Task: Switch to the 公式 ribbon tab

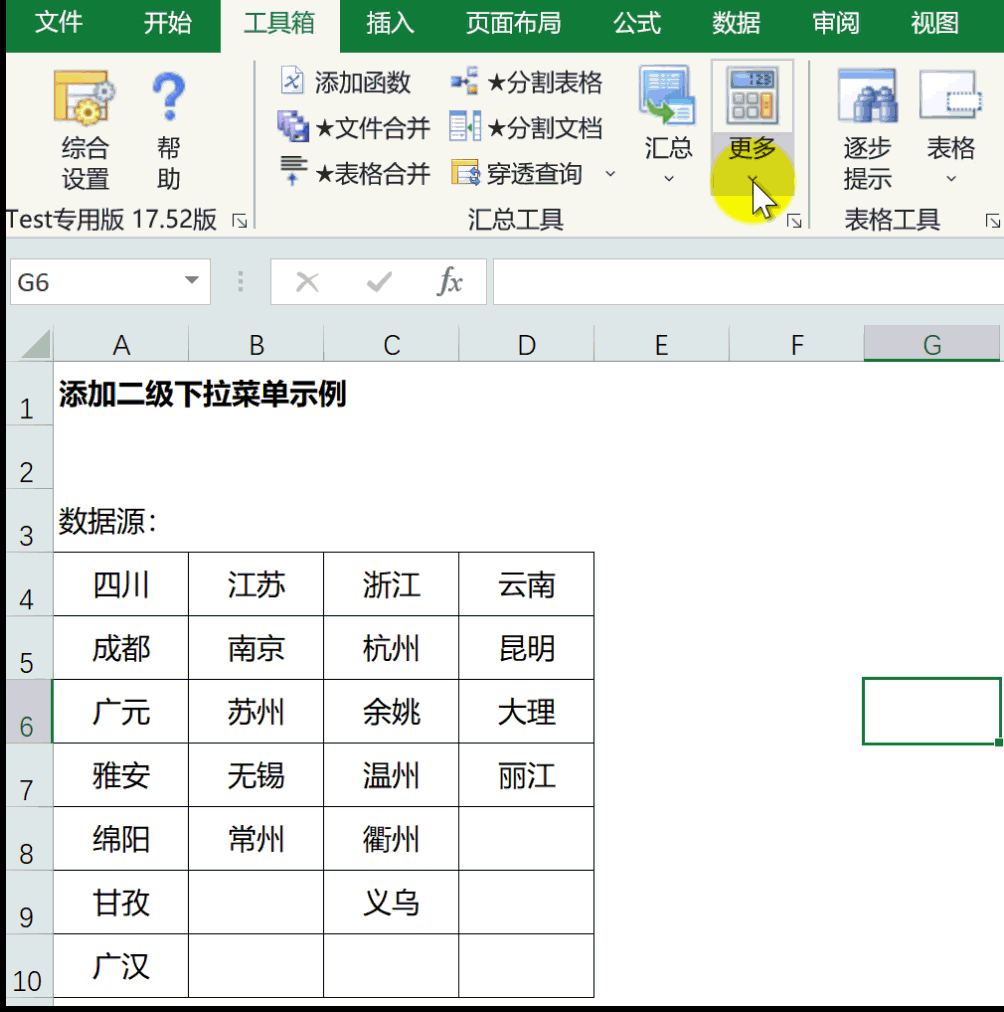Action: (638, 24)
